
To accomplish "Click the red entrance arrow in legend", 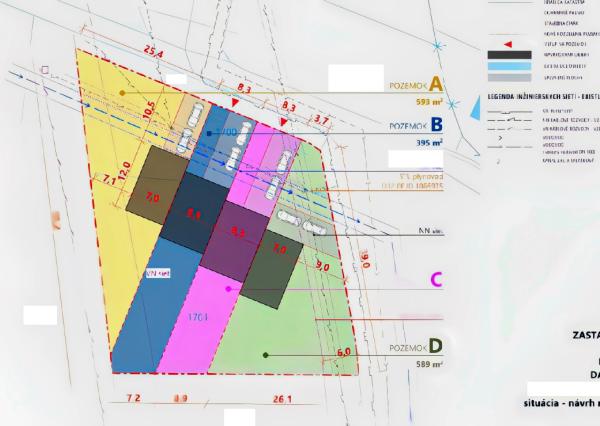I will tap(510, 45).
